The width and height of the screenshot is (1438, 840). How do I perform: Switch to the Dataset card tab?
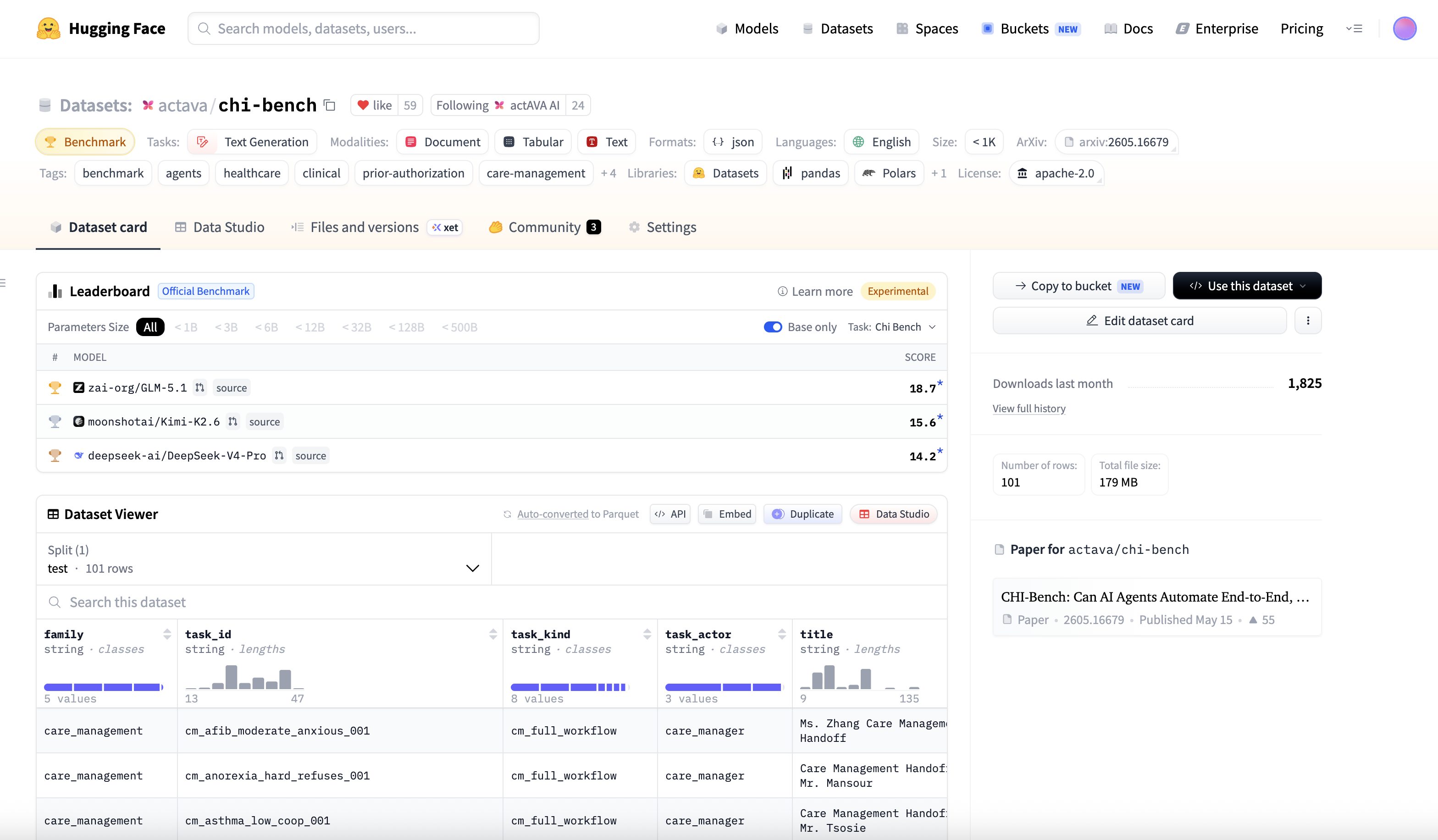pyautogui.click(x=98, y=227)
